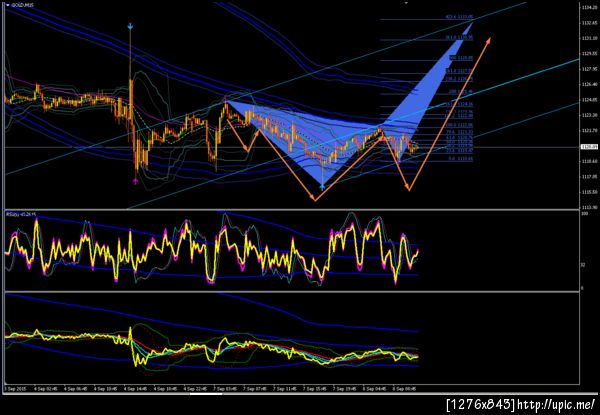Click price axis value 1121.70
This screenshot has width=600, height=415.
click(589, 131)
